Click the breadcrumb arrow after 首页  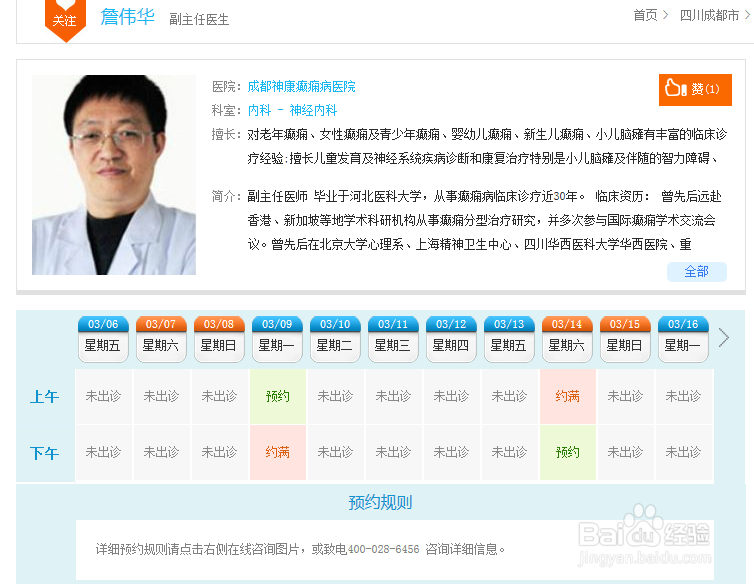(x=666, y=15)
